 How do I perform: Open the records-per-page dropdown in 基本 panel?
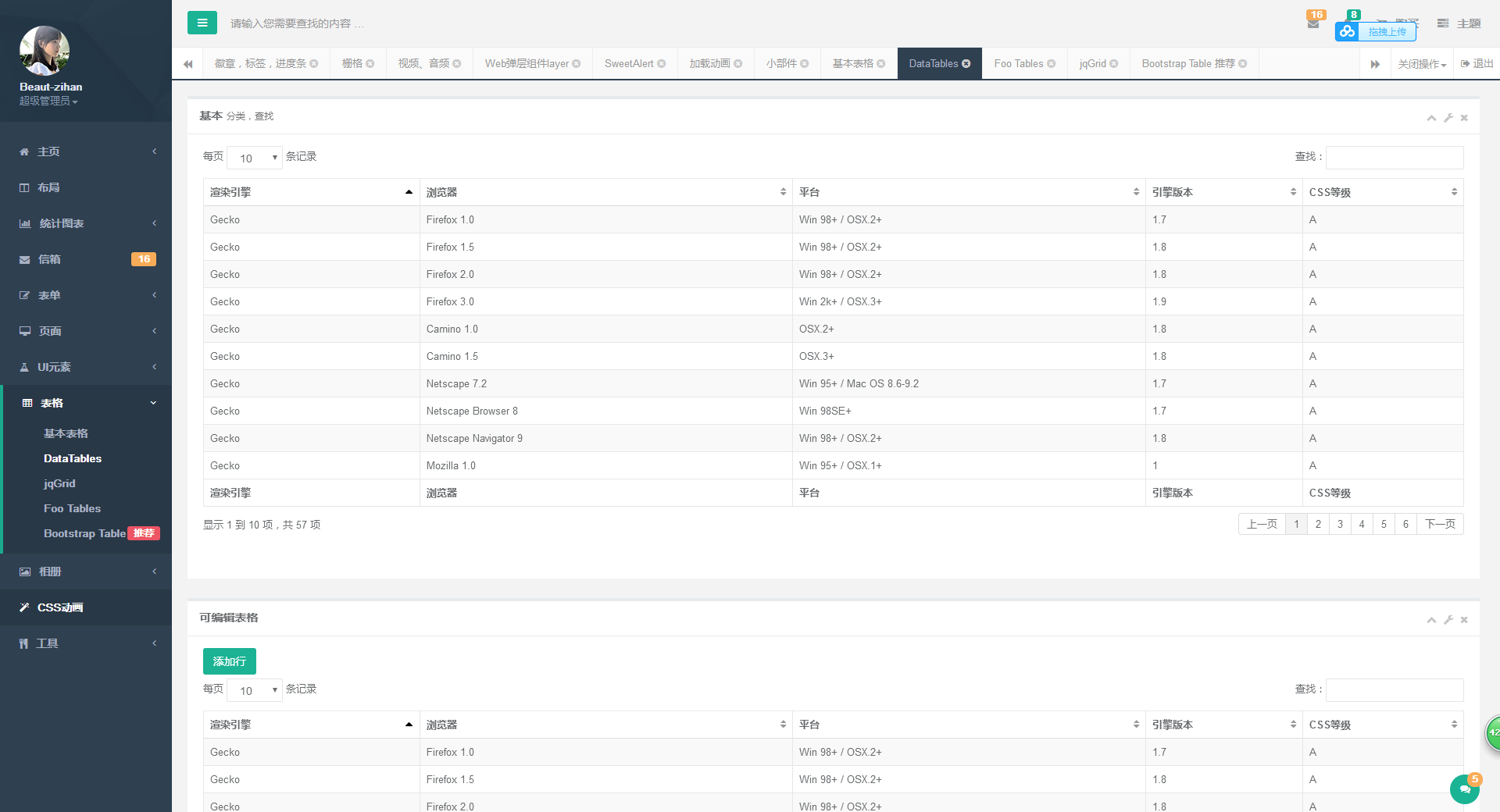(255, 158)
